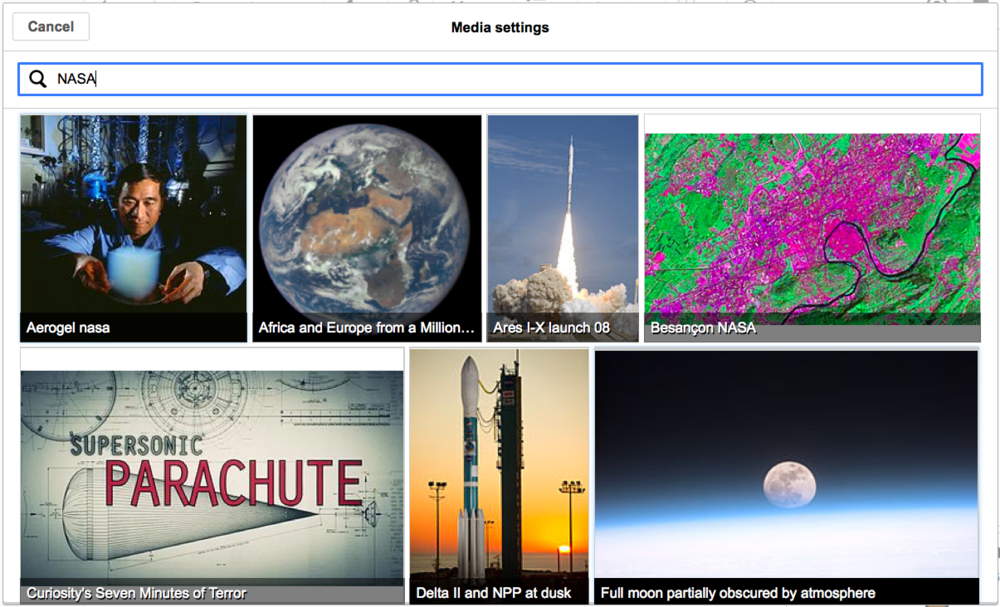Click the Cancel button
The image size is (1000, 607).
pos(51,27)
